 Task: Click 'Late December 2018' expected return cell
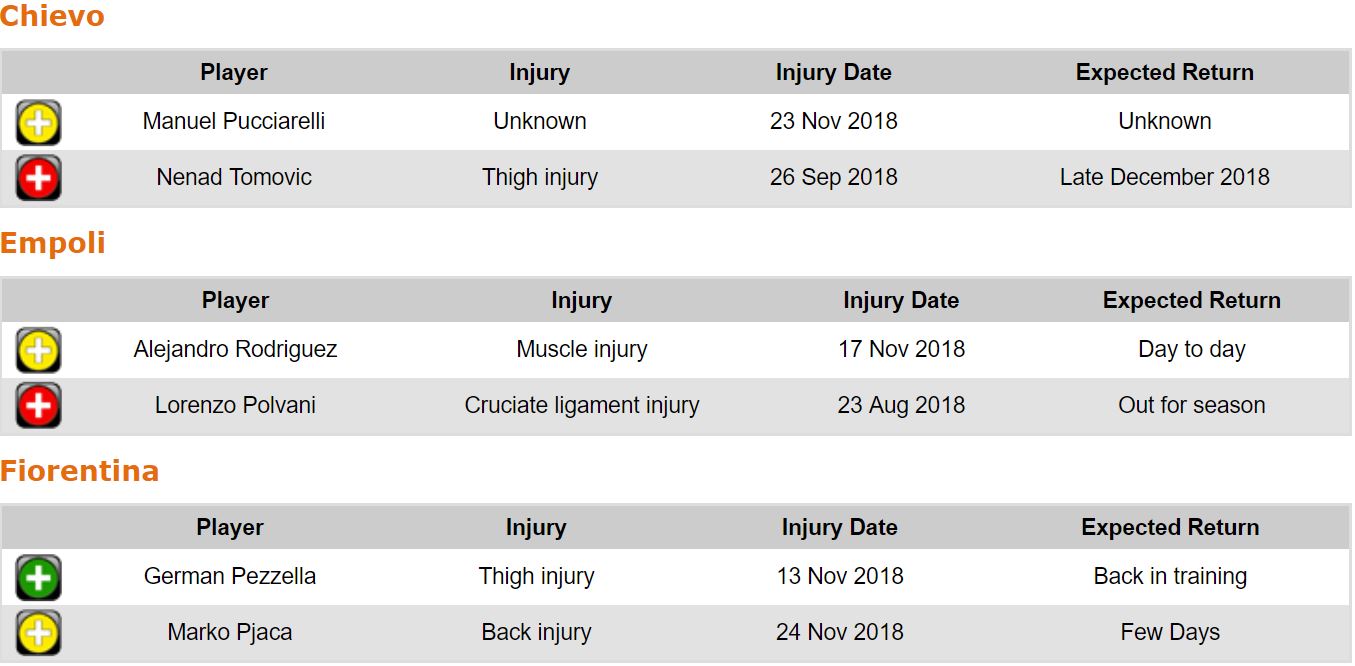click(1165, 178)
